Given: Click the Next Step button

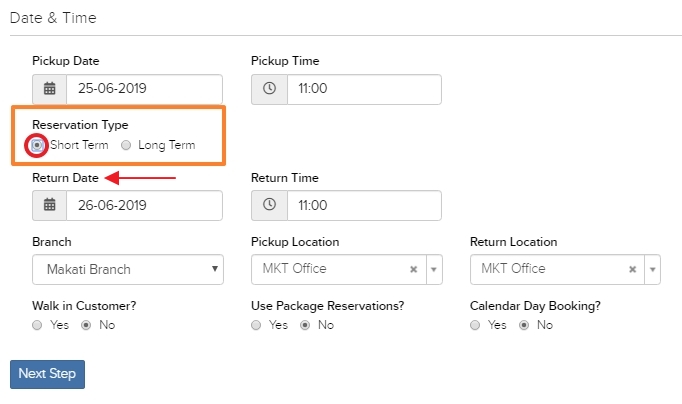Looking at the screenshot, I should point(47,374).
